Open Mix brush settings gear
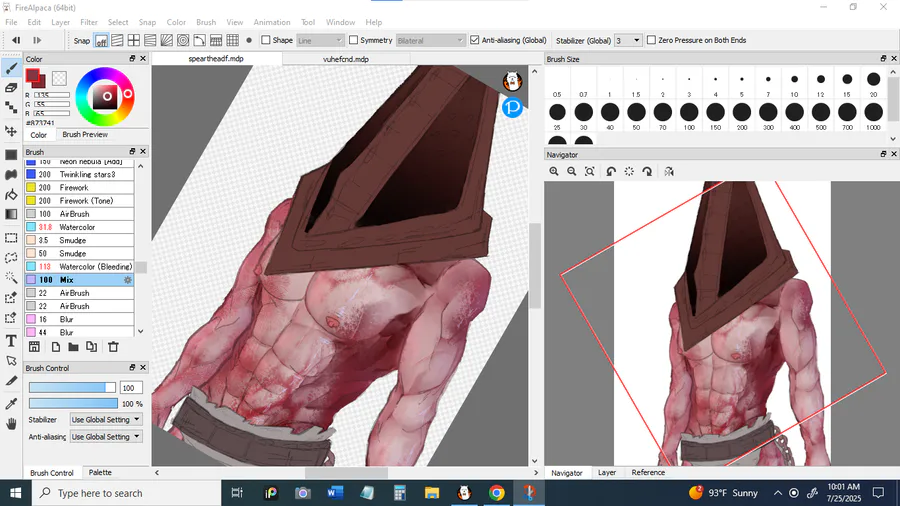Screen dimensions: 900x506 tap(128, 280)
